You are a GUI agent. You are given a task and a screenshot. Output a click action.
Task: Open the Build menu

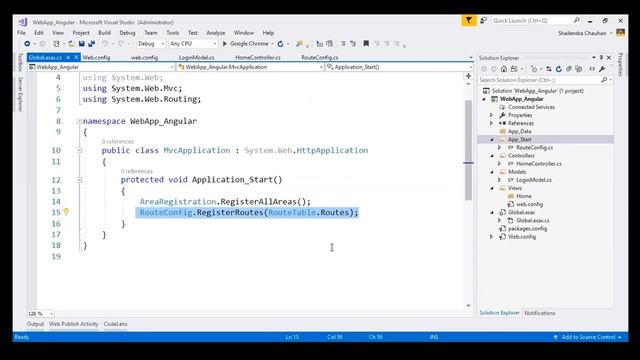pos(104,33)
